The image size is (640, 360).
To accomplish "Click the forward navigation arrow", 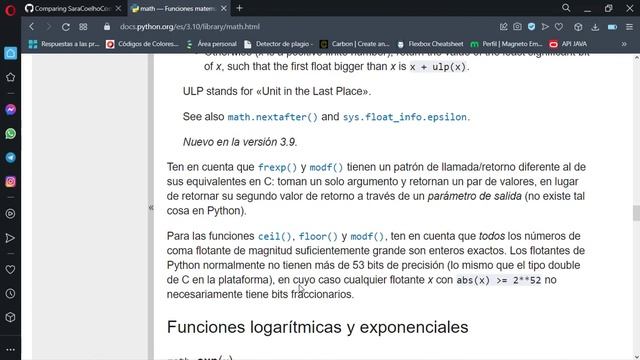I will [49, 27].
